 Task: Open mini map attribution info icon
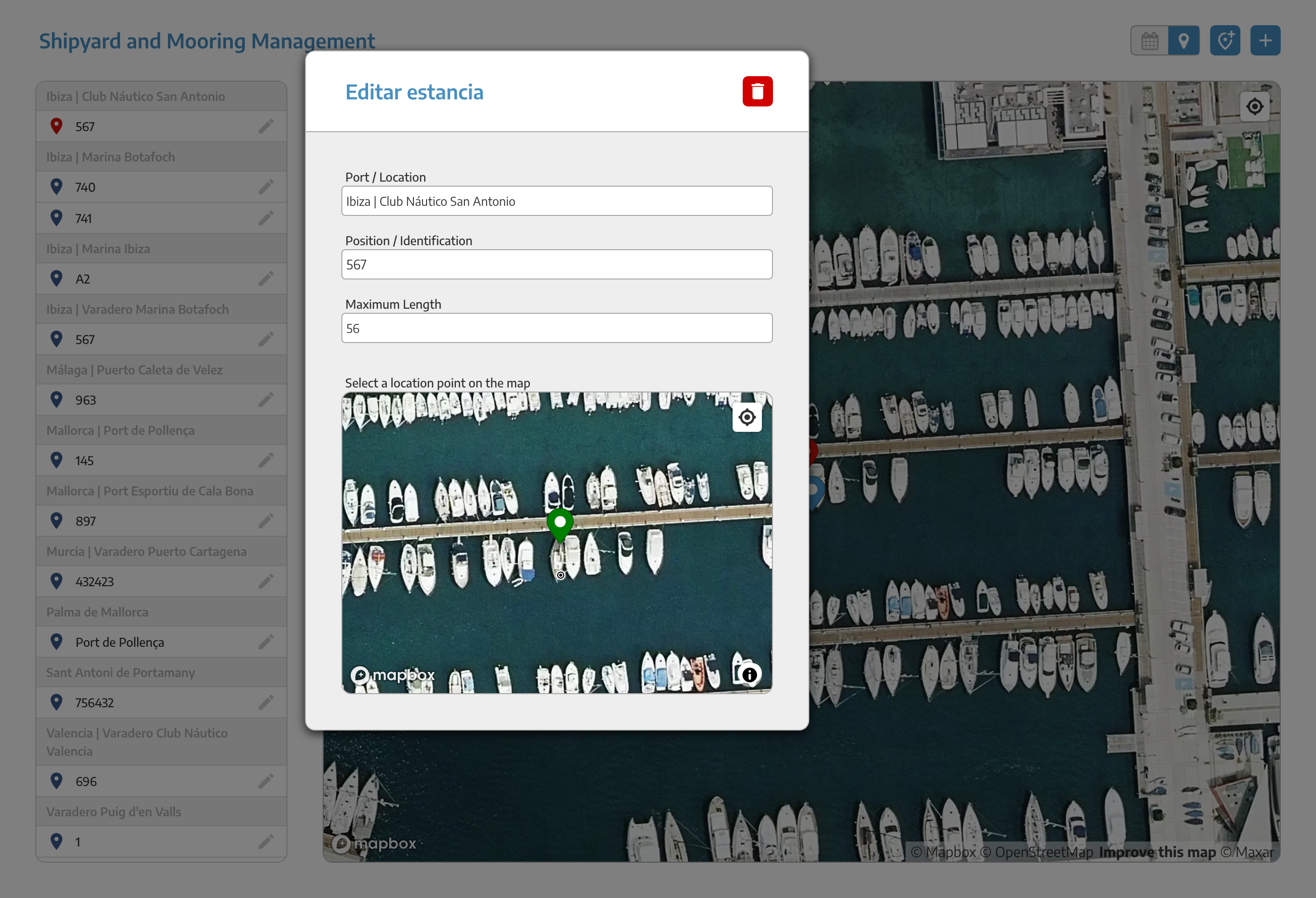coord(749,674)
